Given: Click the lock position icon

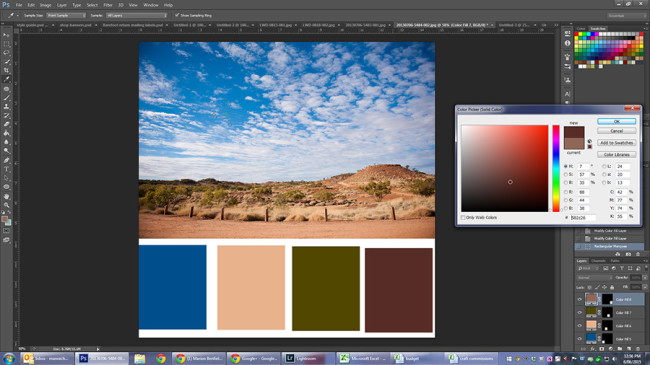Looking at the screenshot, I should click(604, 287).
